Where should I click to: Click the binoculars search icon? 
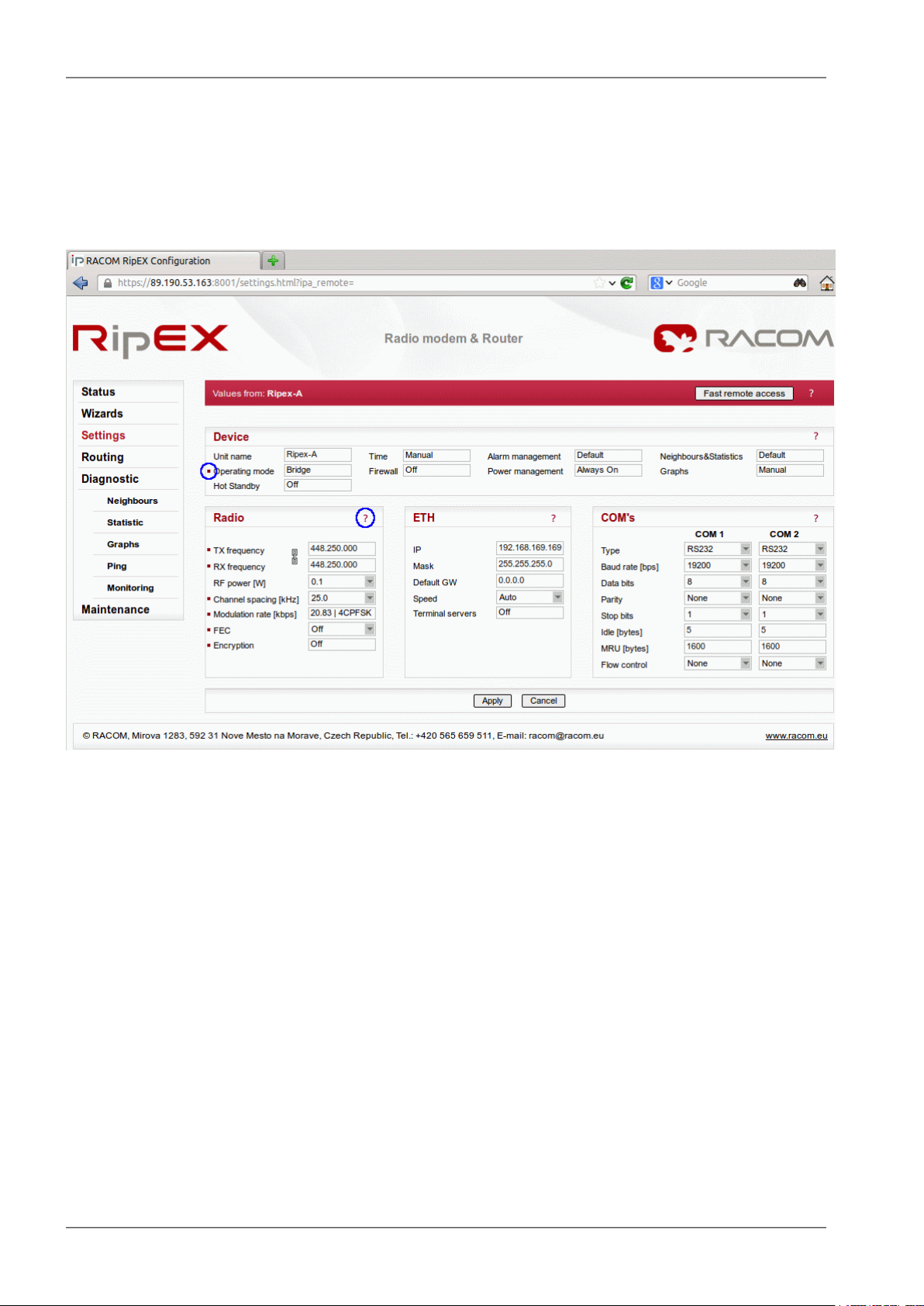800,283
